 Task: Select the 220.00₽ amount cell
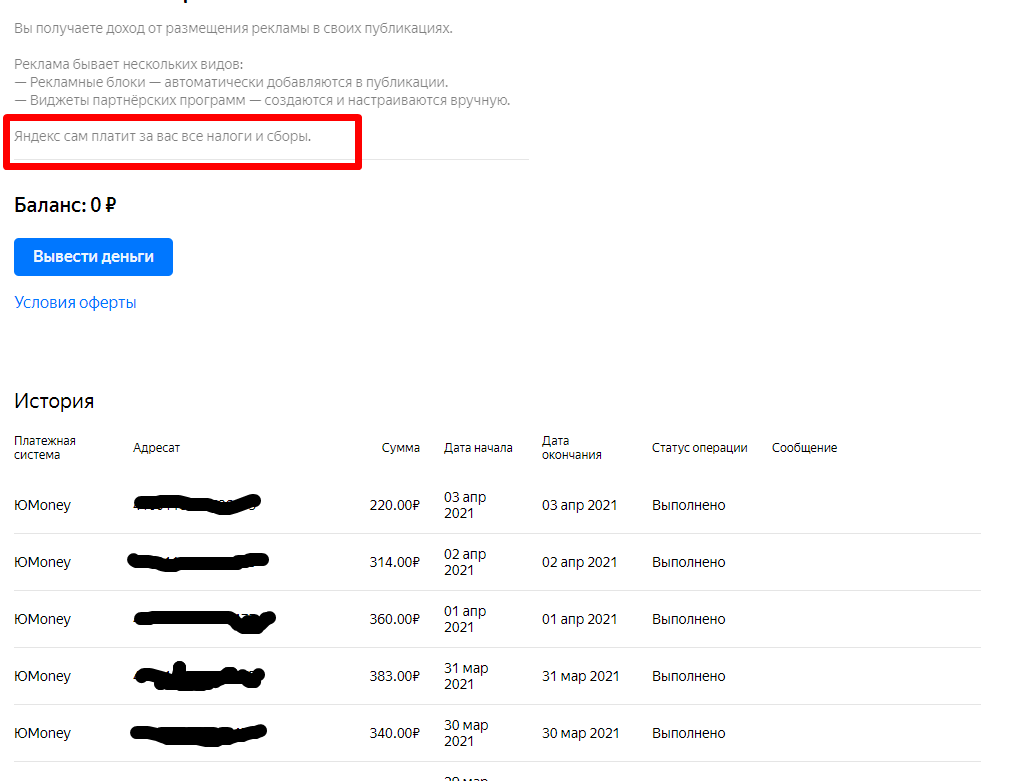click(x=394, y=505)
